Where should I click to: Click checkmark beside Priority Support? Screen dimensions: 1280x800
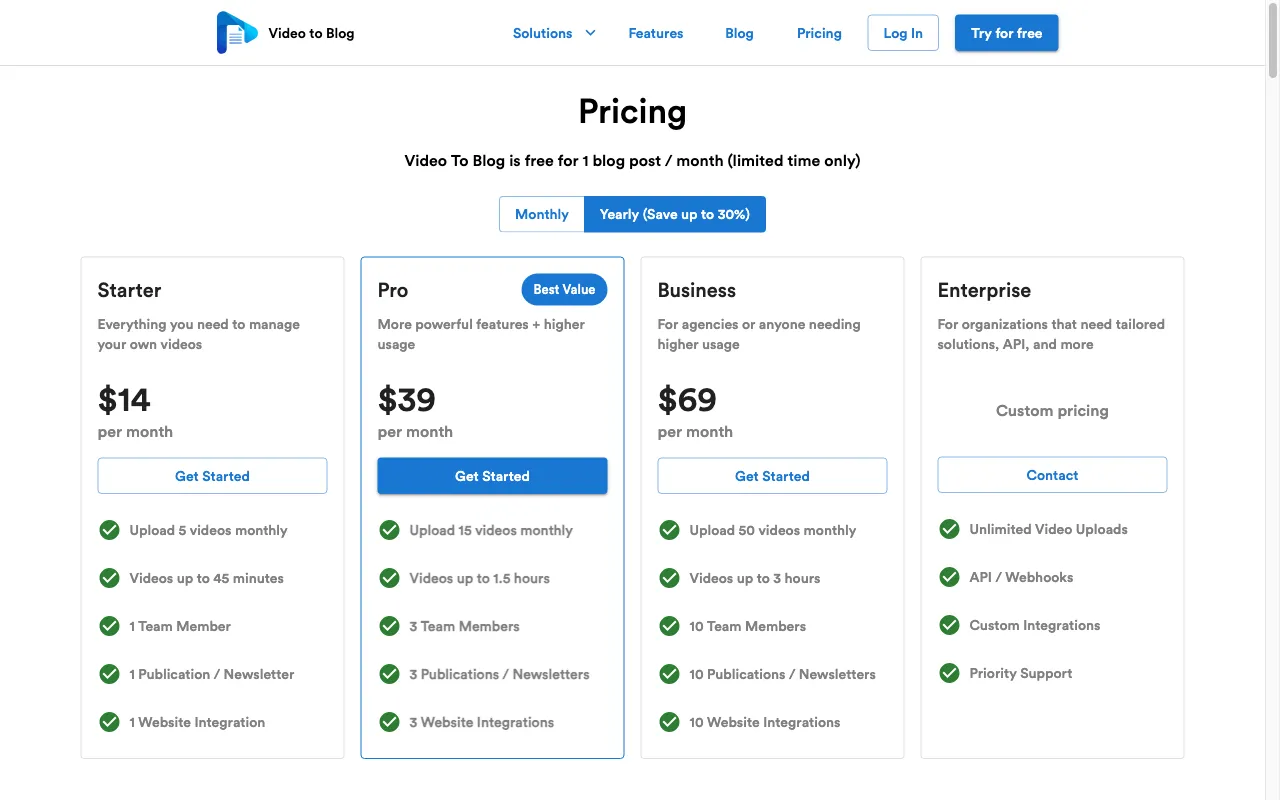[950, 673]
